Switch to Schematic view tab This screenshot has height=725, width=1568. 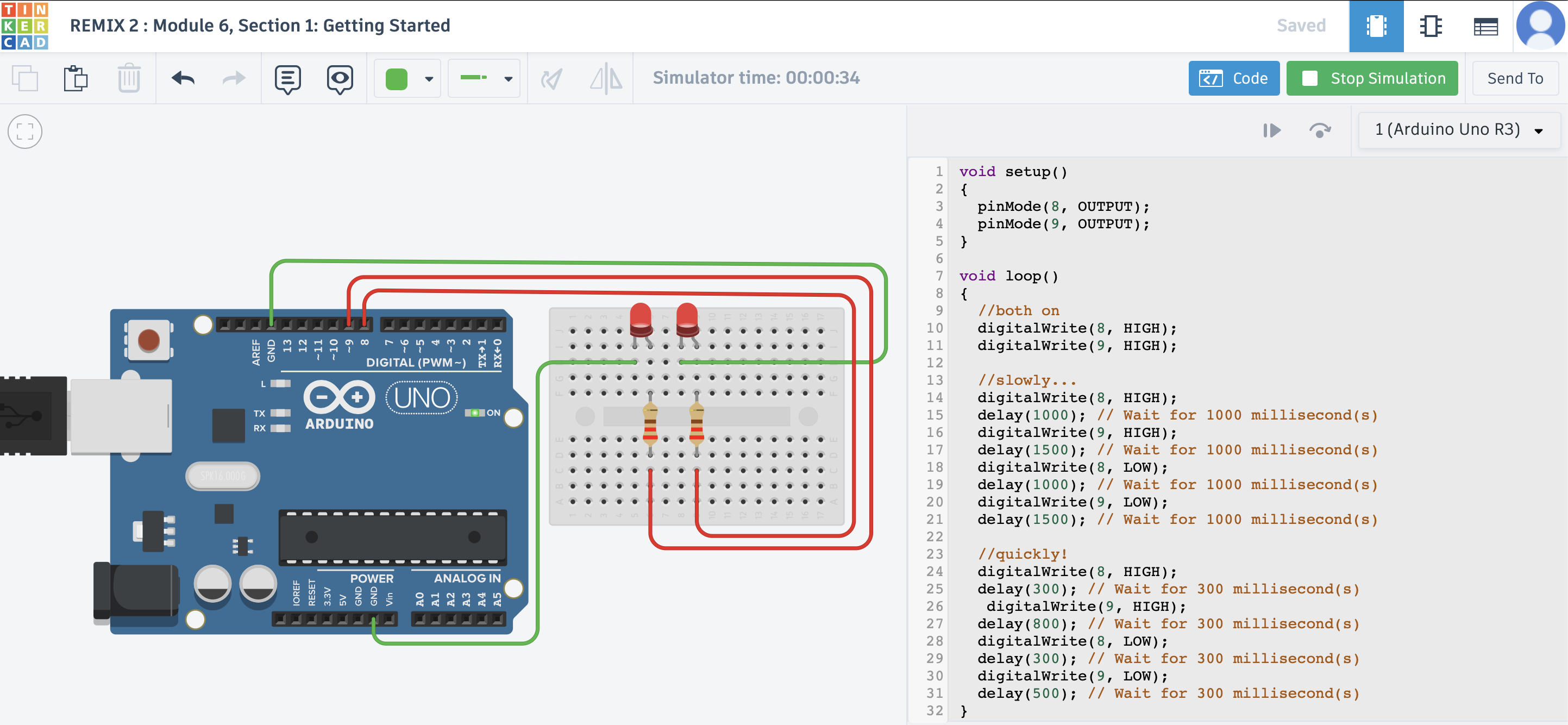[x=1430, y=26]
